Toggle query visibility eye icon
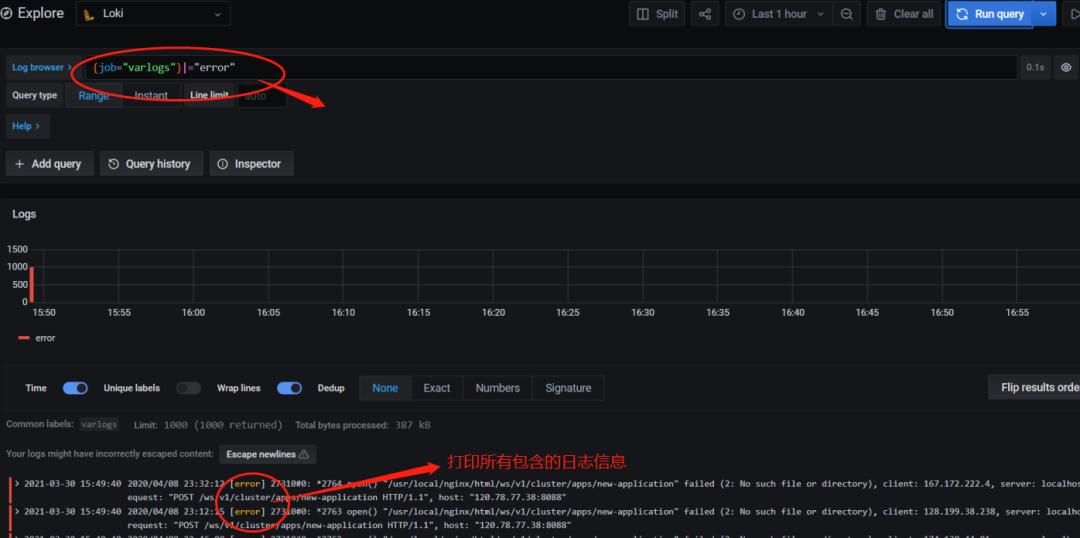The height and width of the screenshot is (538, 1080). coord(1066,68)
